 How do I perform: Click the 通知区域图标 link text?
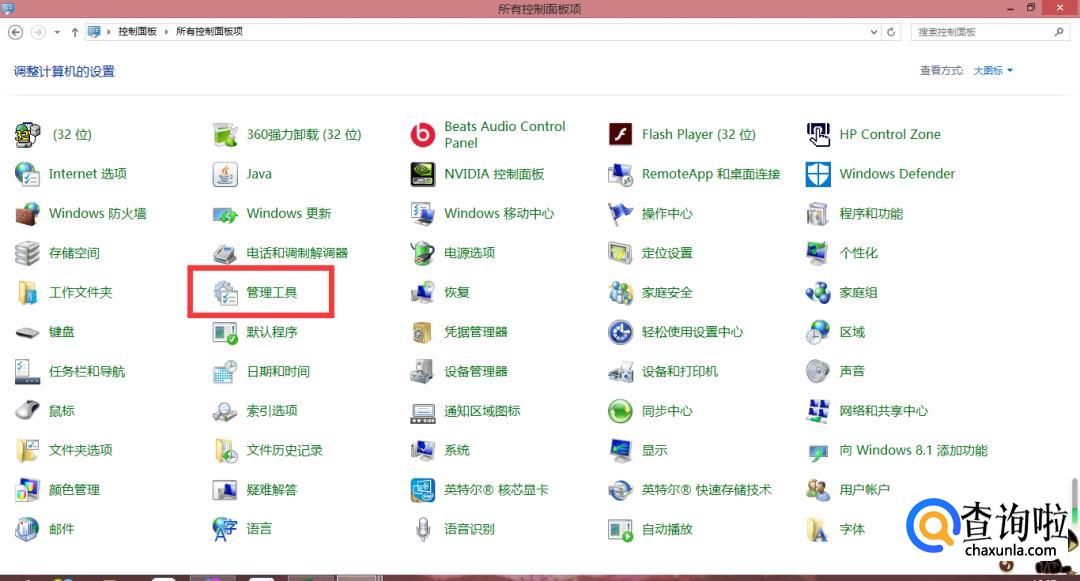[x=482, y=411]
